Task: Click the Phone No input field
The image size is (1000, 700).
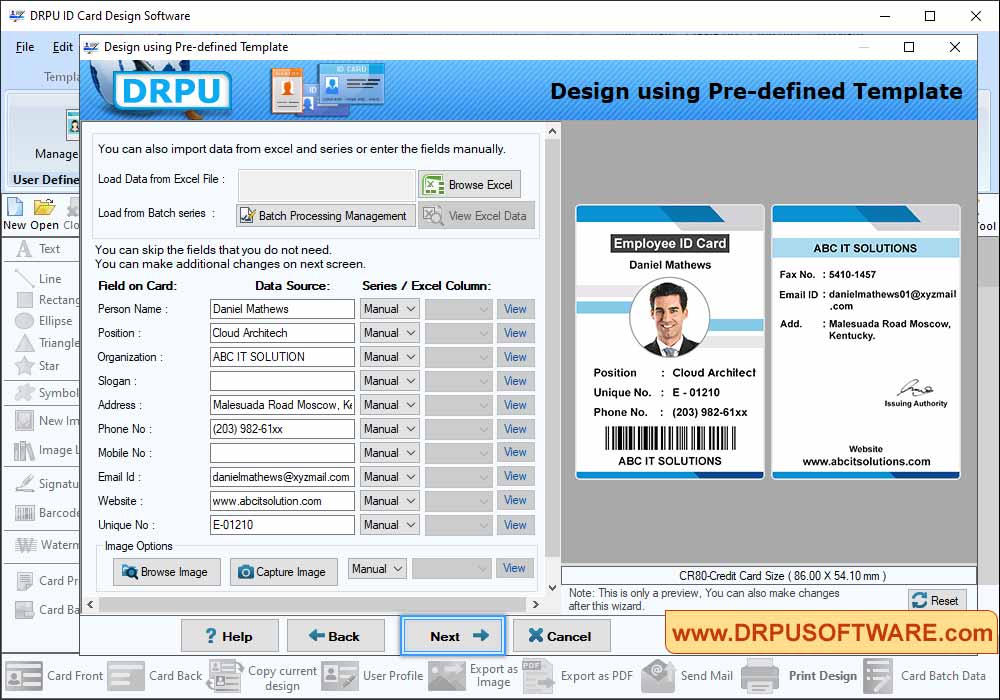Action: coord(282,429)
